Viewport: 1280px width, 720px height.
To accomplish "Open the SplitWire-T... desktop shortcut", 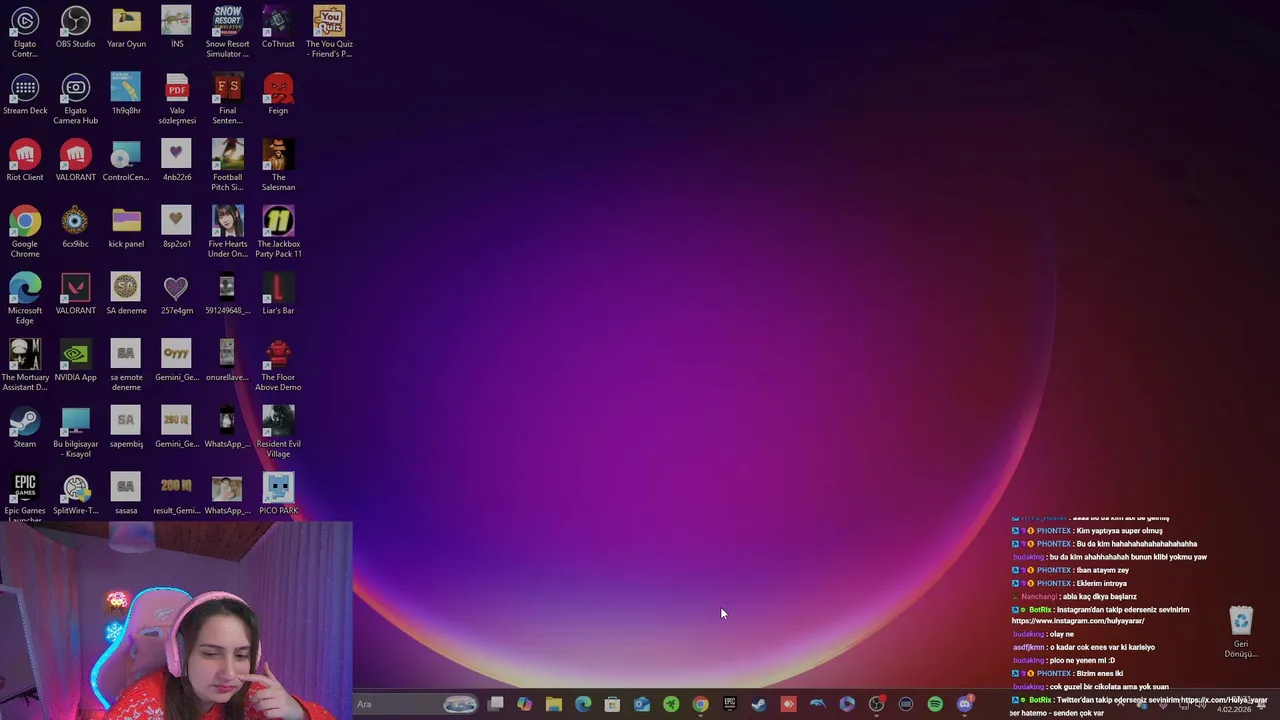I will [75, 495].
